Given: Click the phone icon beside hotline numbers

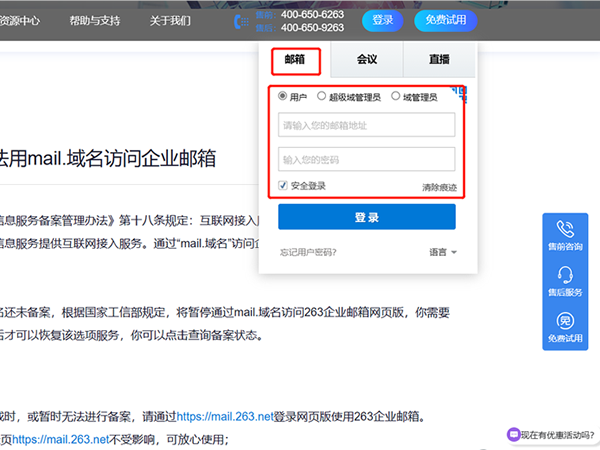Looking at the screenshot, I should click(x=239, y=21).
